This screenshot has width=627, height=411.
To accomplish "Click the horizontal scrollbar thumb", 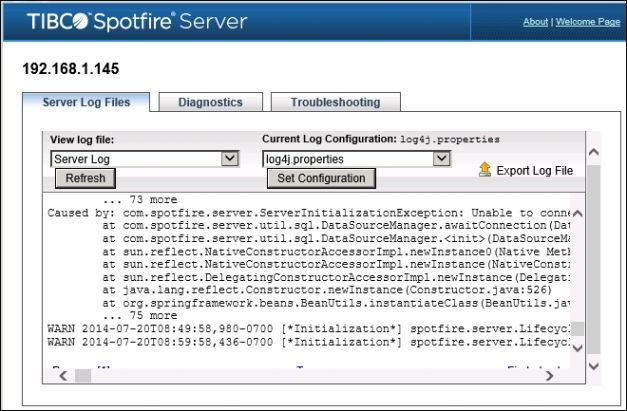I will pyautogui.click(x=83, y=376).
